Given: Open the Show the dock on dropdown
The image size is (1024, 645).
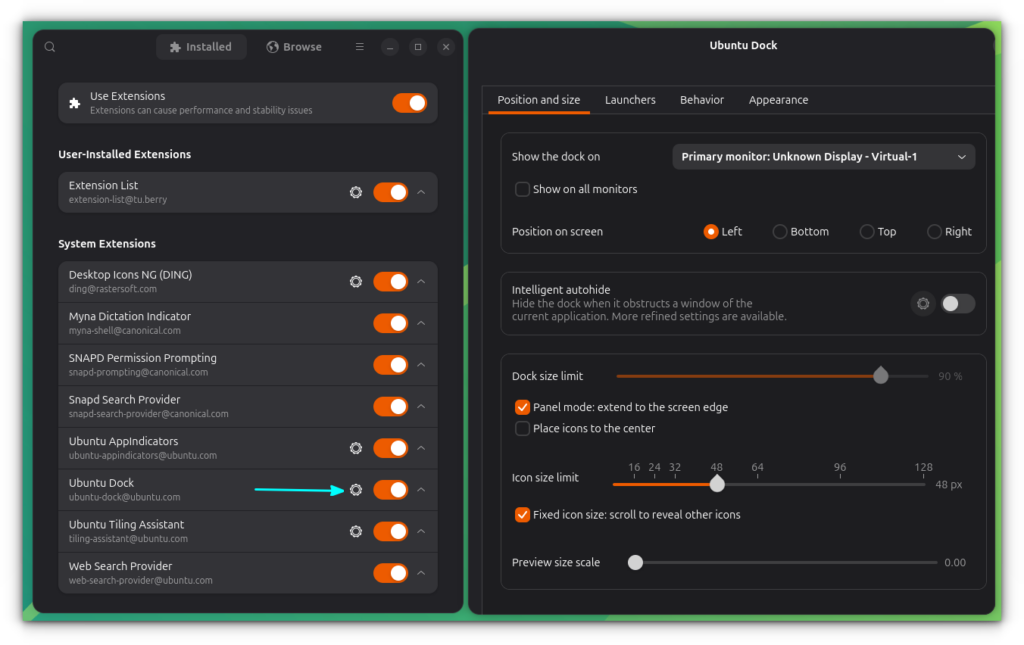Looking at the screenshot, I should [824, 157].
